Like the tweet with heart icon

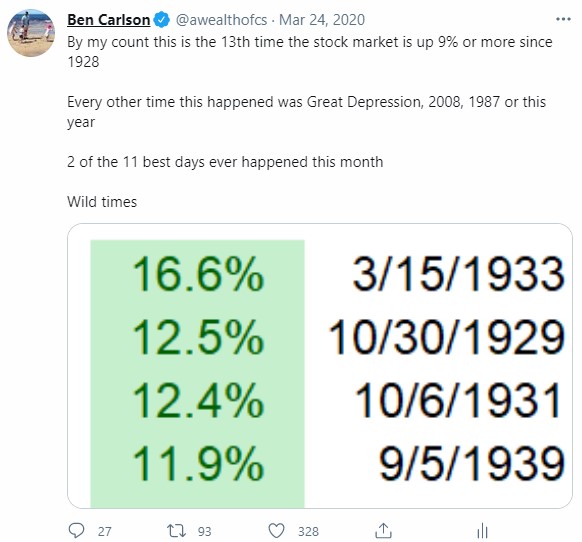(277, 531)
